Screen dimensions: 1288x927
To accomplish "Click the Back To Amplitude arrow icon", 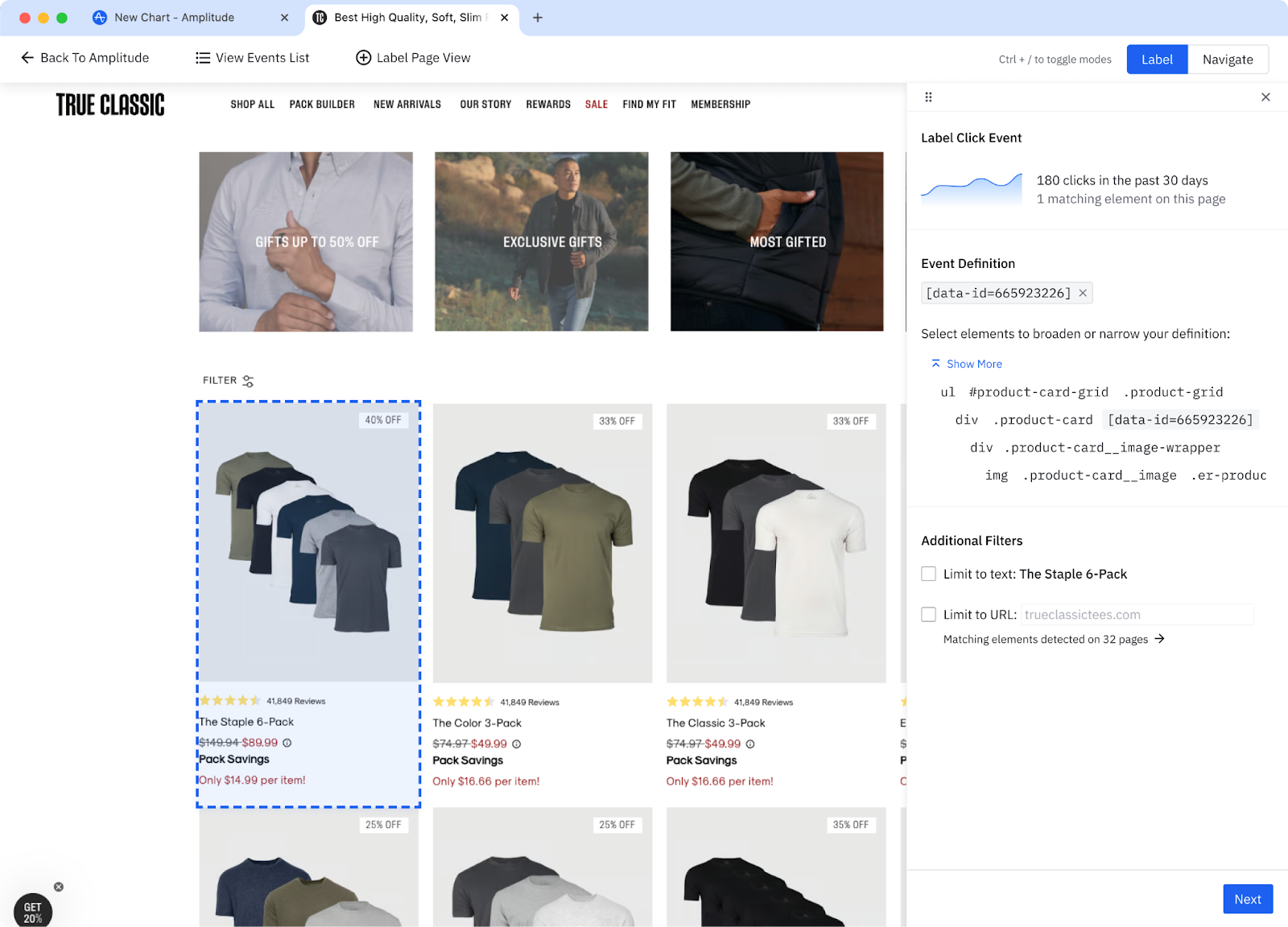I will tap(27, 58).
